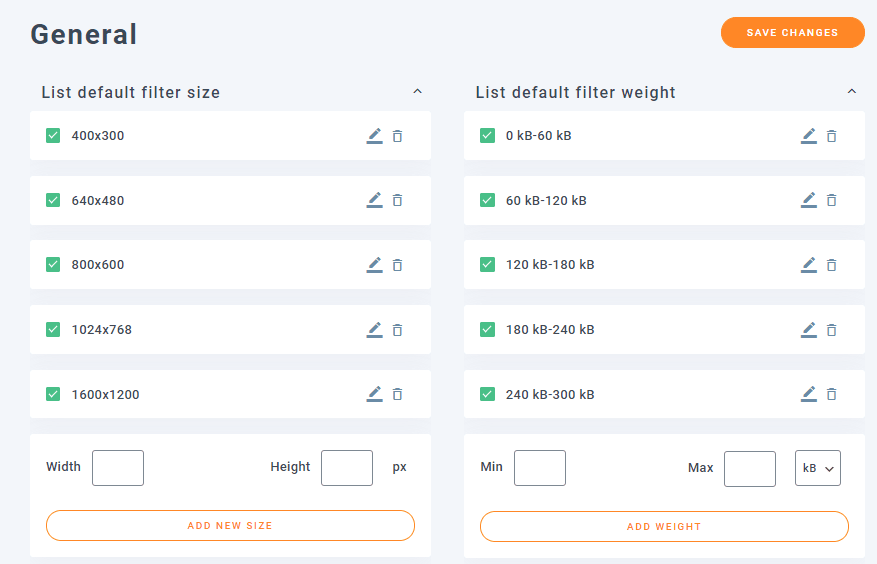The image size is (877, 564).
Task: Edit the 400x300 size filter
Action: click(374, 136)
